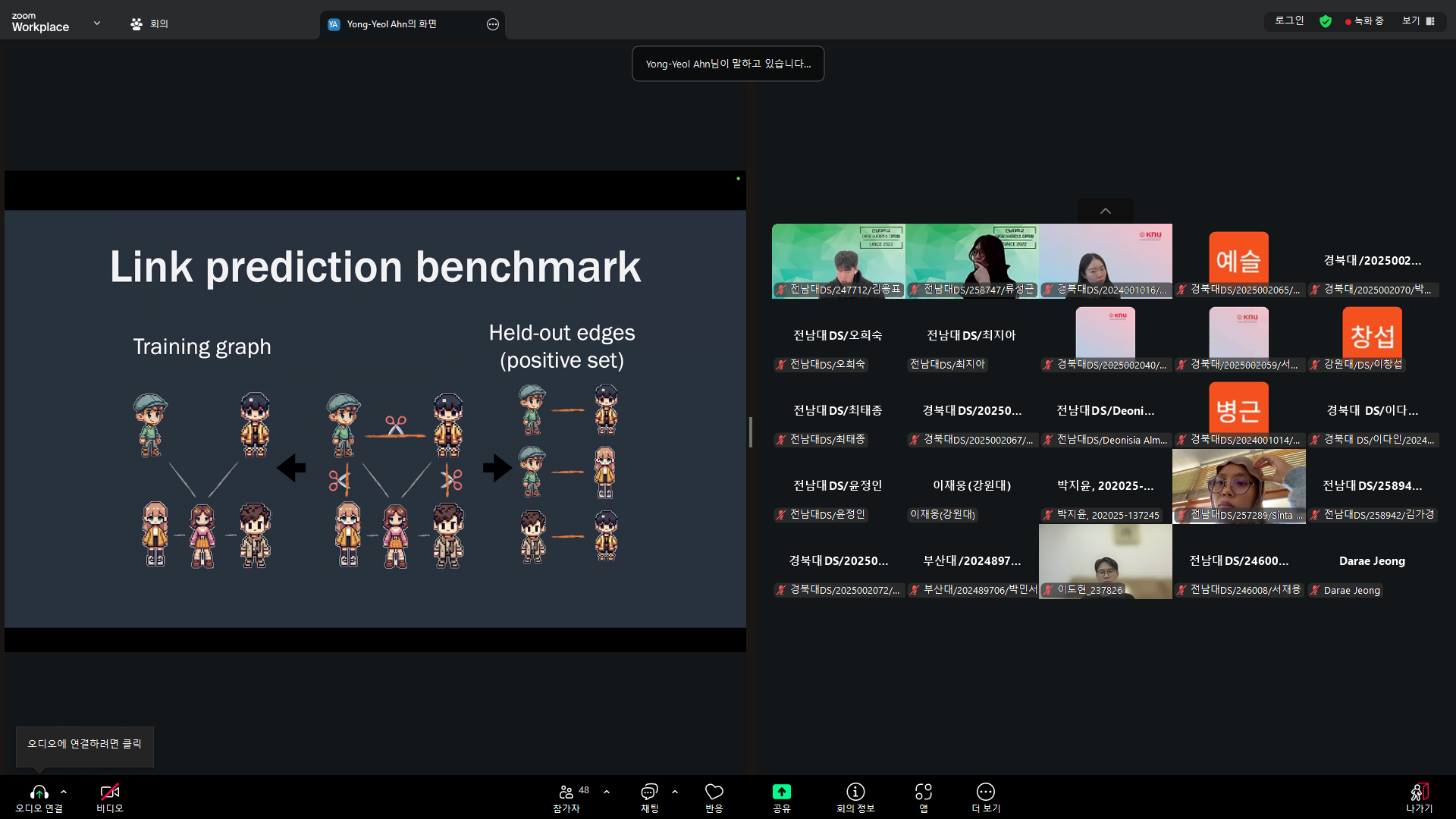This screenshot has width=1456, height=819.
Task: Open meeting info icon
Action: (855, 792)
